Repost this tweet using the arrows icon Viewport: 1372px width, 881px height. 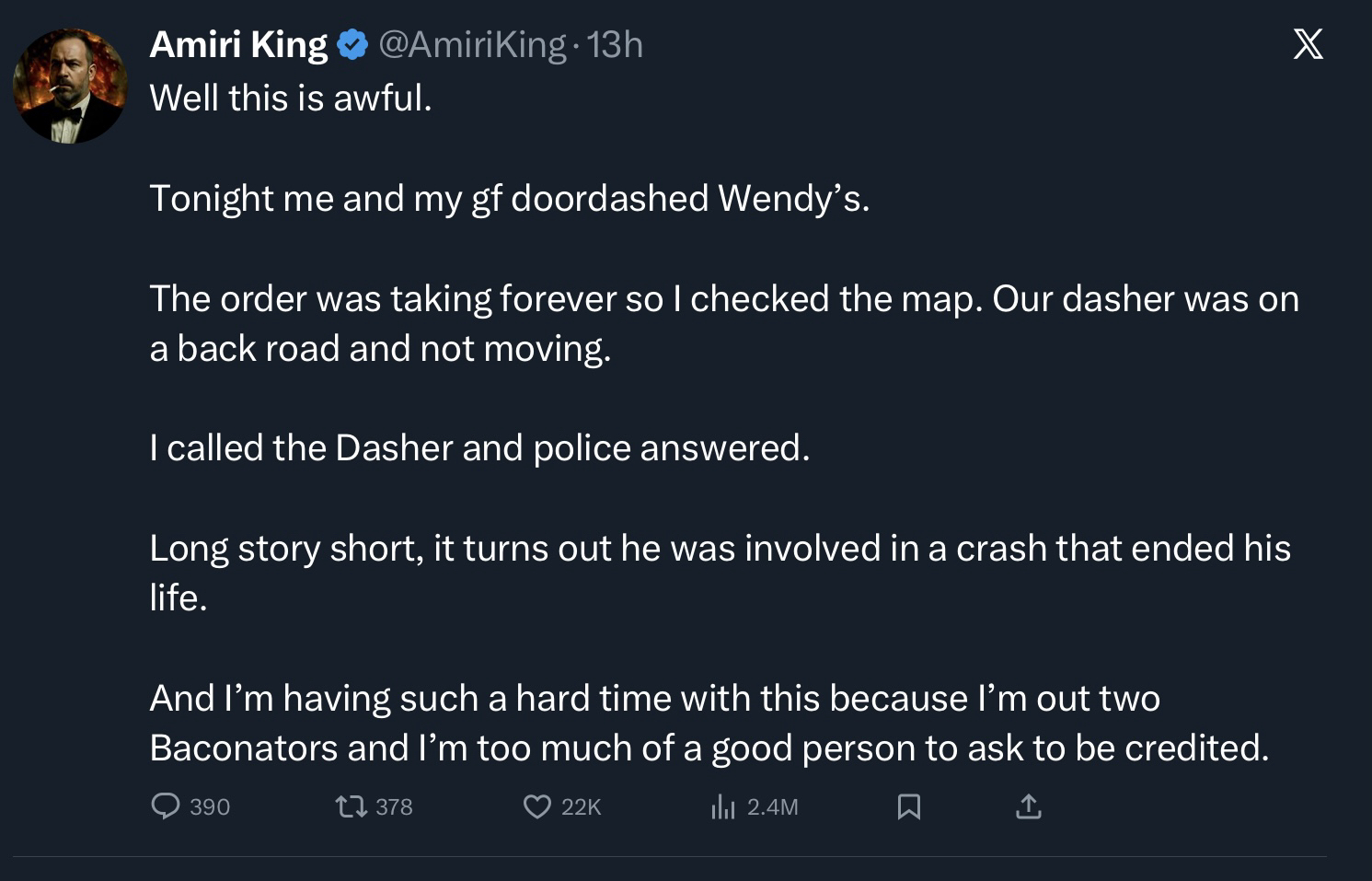[x=350, y=807]
